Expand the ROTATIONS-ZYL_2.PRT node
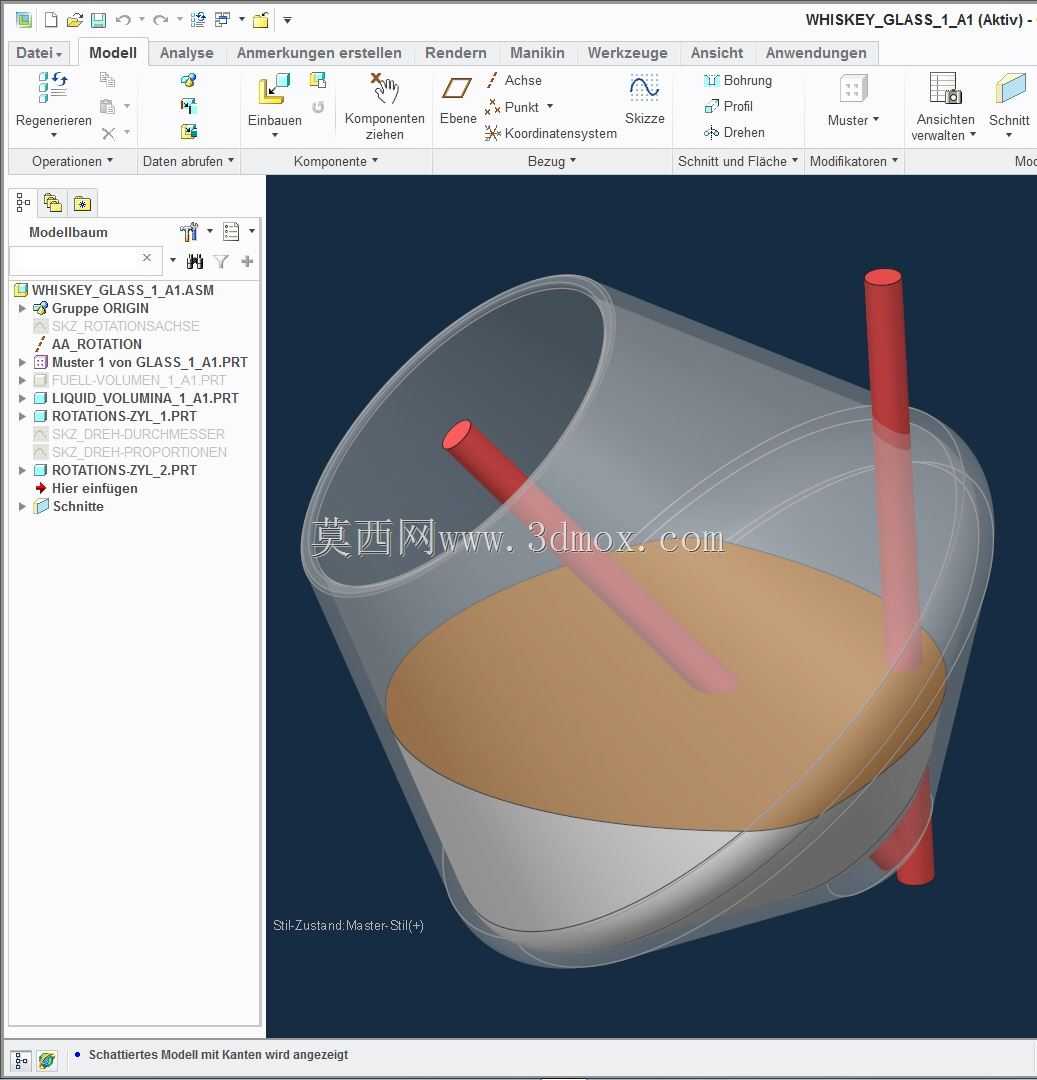Screen dimensions: 1037x1080 22,470
